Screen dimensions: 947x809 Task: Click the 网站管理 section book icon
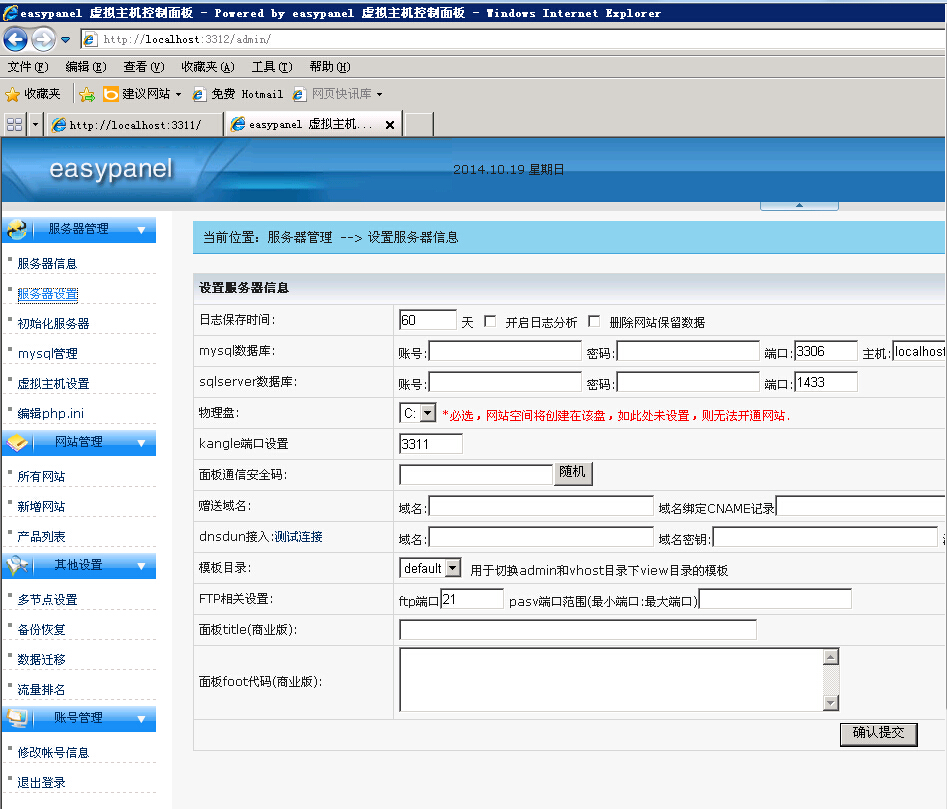(17, 443)
